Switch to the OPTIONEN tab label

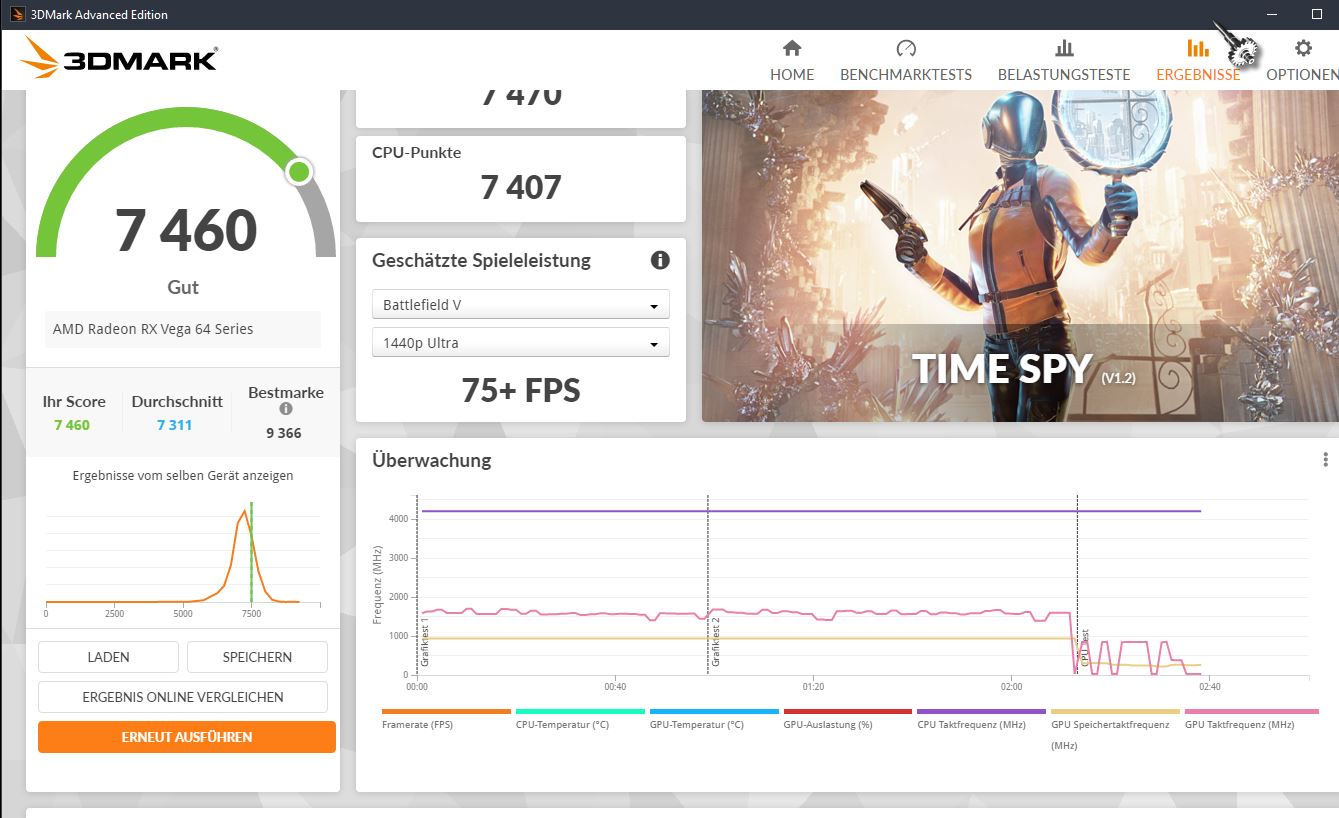click(x=1302, y=75)
